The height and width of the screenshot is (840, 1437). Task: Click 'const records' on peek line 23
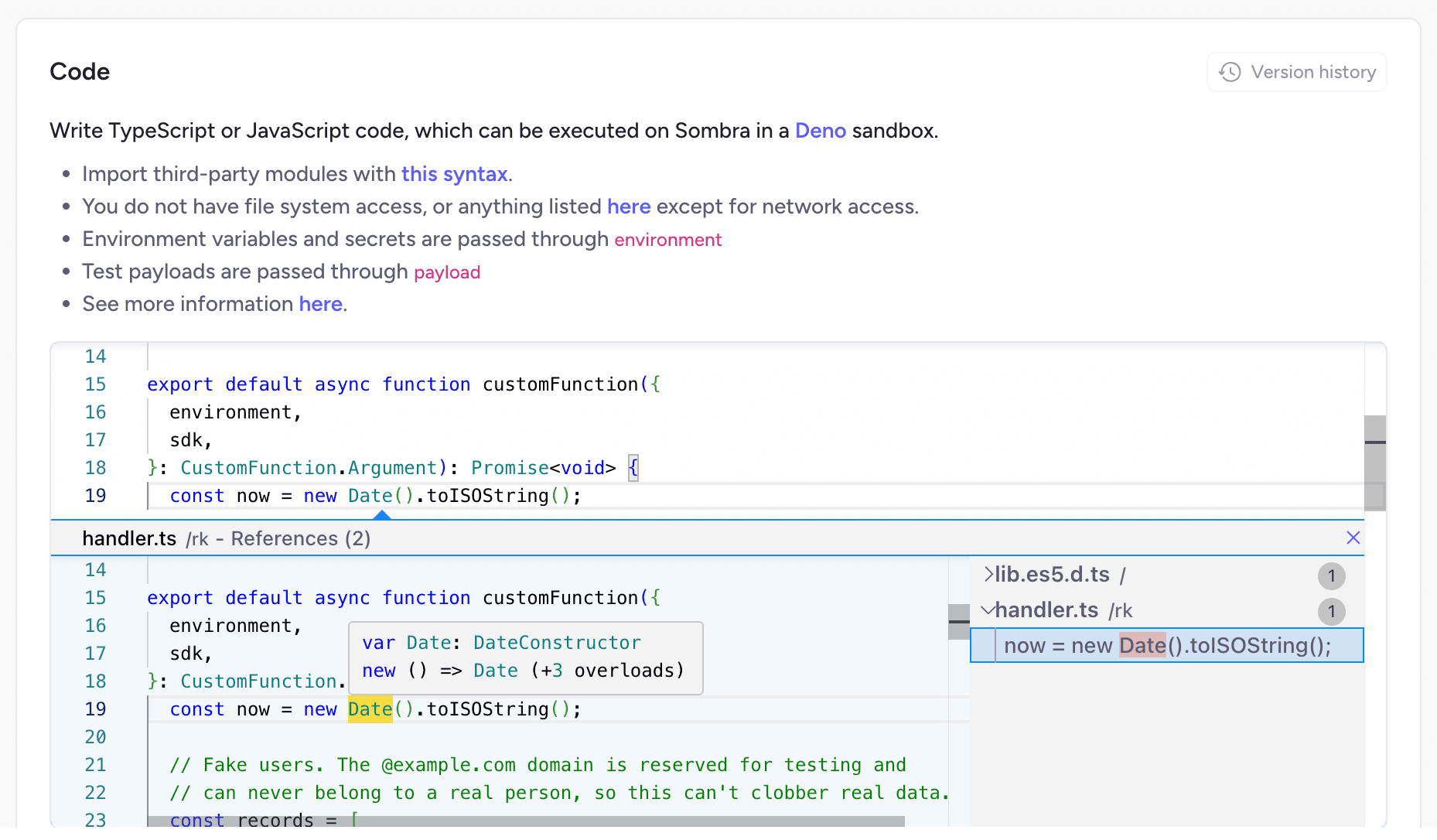pyautogui.click(x=241, y=819)
